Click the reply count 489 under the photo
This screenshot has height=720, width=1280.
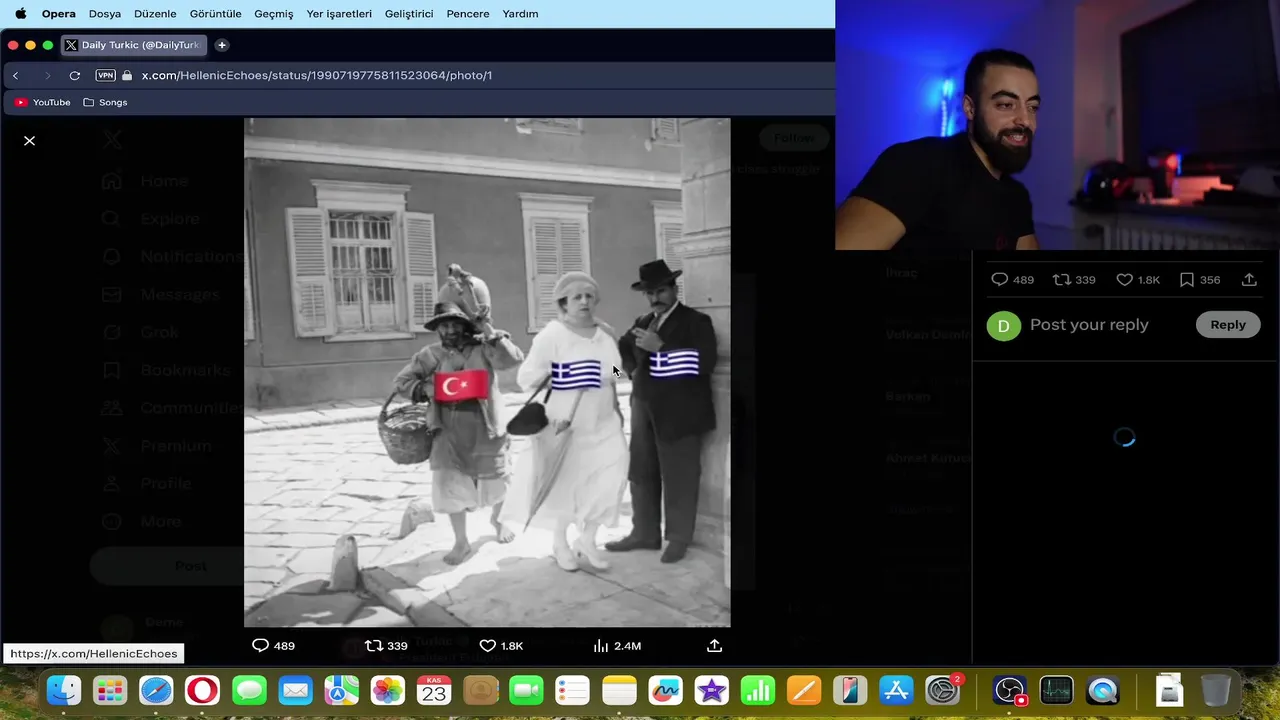coord(273,646)
